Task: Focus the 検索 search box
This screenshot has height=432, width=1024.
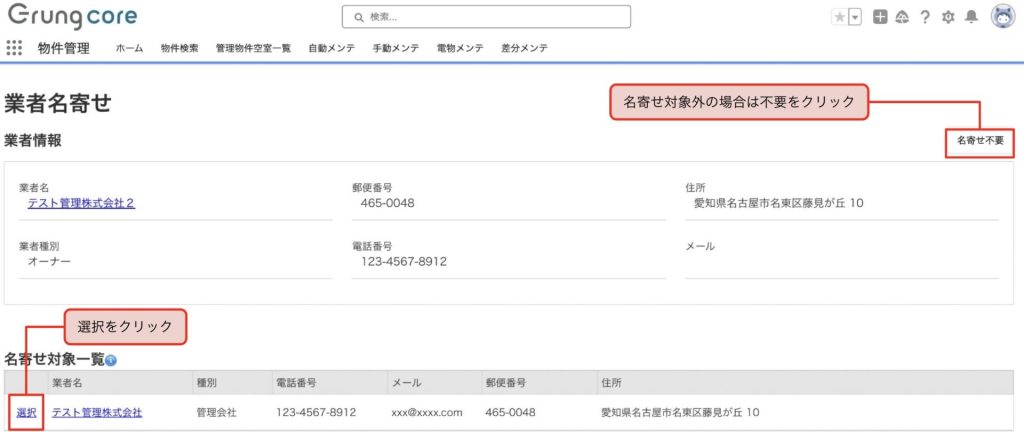Action: [486, 17]
